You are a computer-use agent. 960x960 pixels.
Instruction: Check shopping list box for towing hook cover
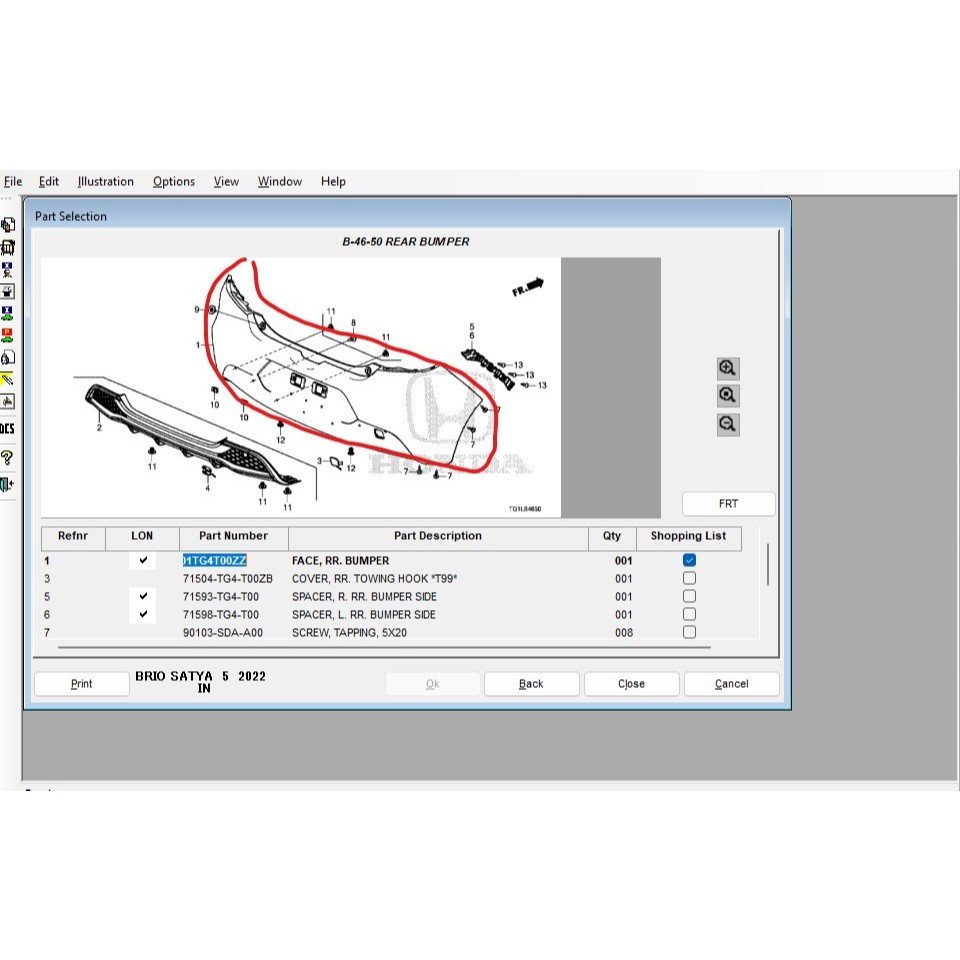click(x=689, y=579)
